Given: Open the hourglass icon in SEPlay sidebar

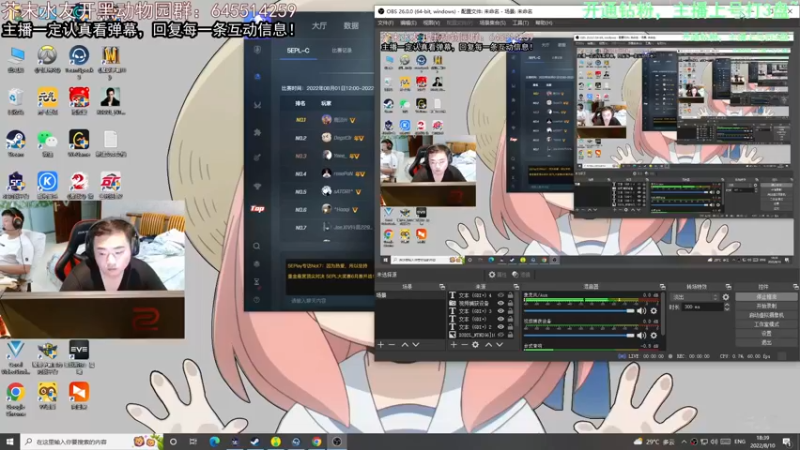Looking at the screenshot, I should coord(257,282).
